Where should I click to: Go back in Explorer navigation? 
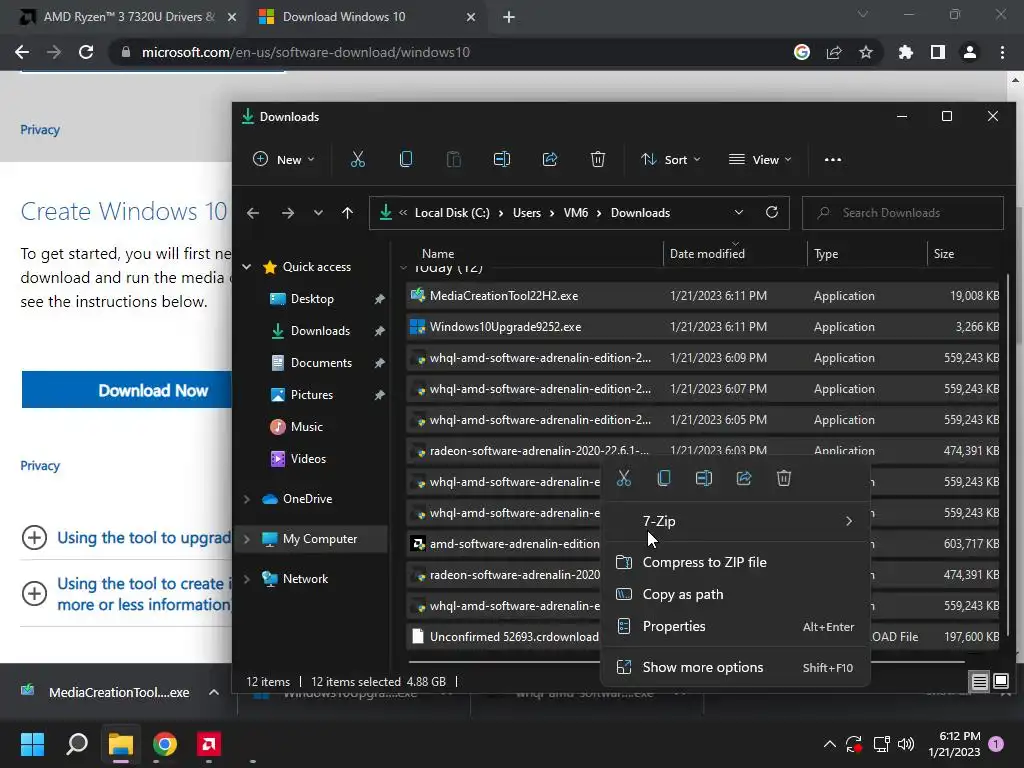click(x=253, y=213)
